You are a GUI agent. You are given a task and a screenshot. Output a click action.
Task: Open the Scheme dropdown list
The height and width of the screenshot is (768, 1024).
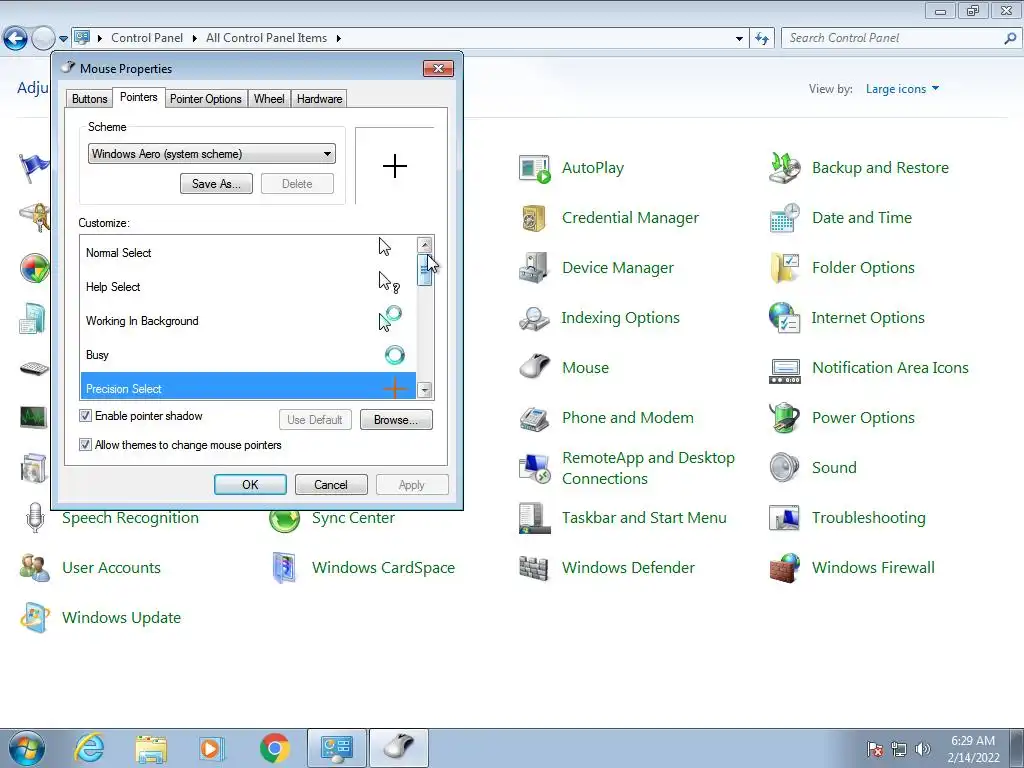(x=212, y=154)
